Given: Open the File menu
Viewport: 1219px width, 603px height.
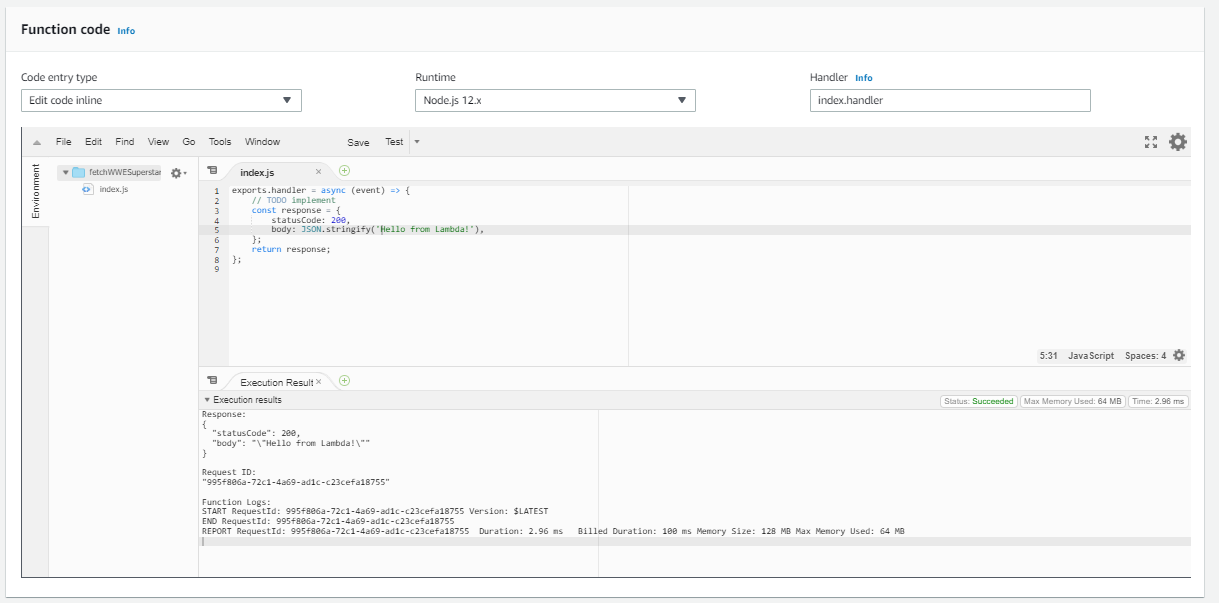Looking at the screenshot, I should click(x=63, y=141).
